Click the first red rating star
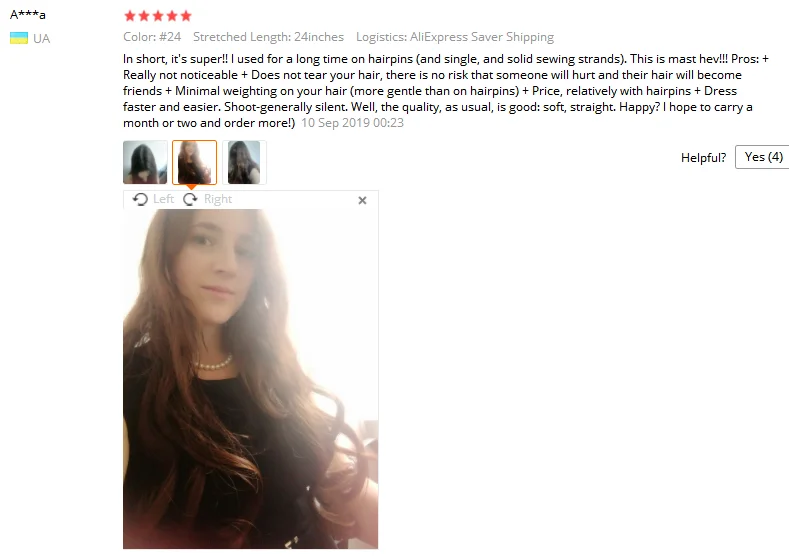The width and height of the screenshot is (789, 559). [x=130, y=16]
